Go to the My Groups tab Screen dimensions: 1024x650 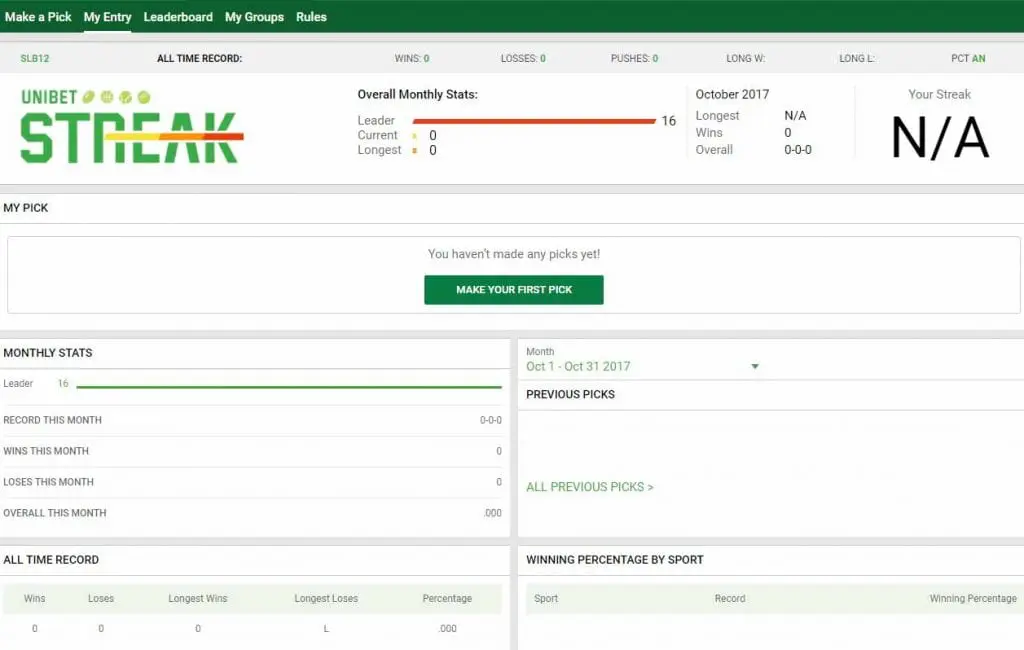coord(254,17)
